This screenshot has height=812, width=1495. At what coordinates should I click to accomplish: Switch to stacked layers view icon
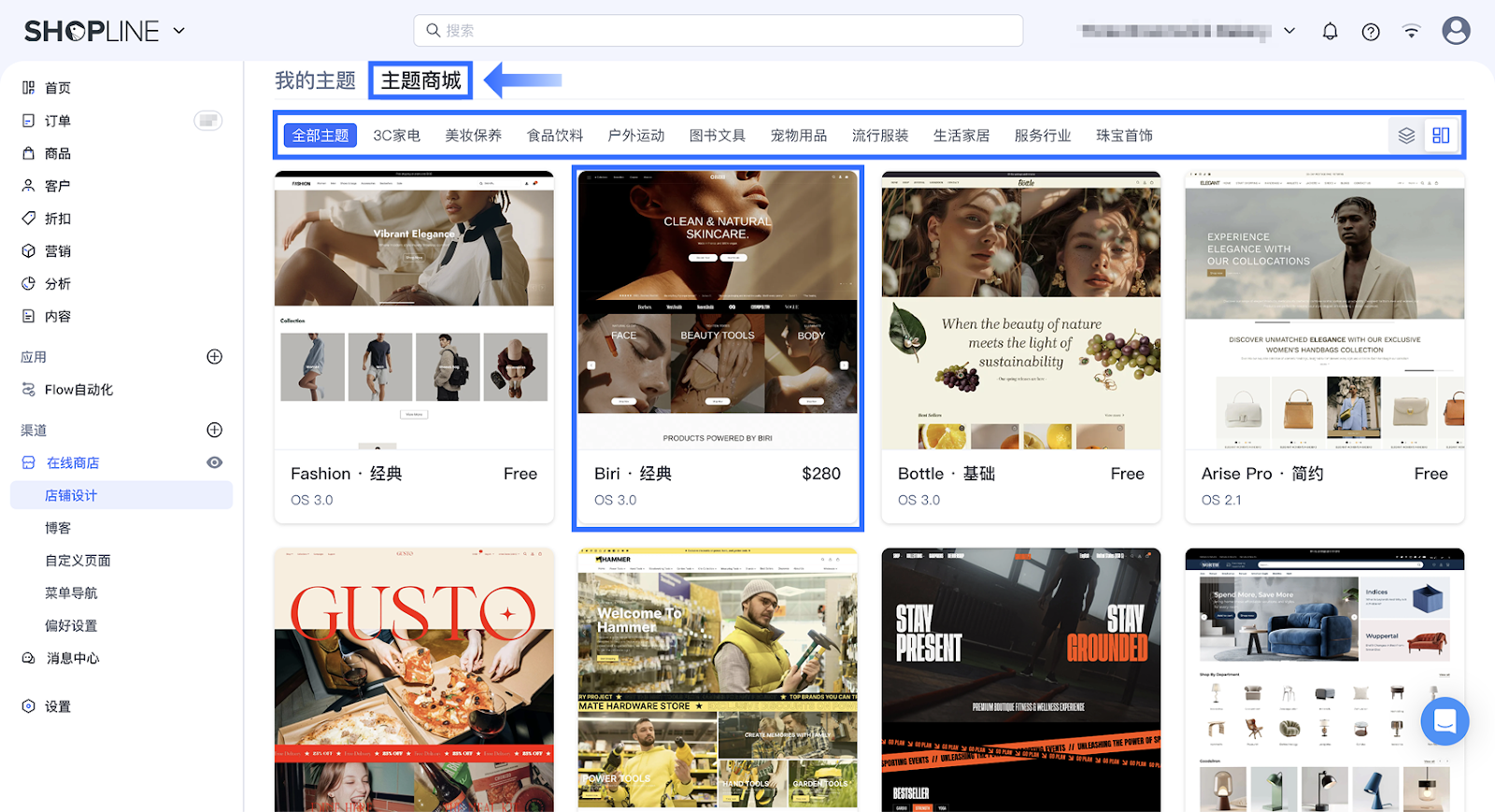pyautogui.click(x=1406, y=135)
